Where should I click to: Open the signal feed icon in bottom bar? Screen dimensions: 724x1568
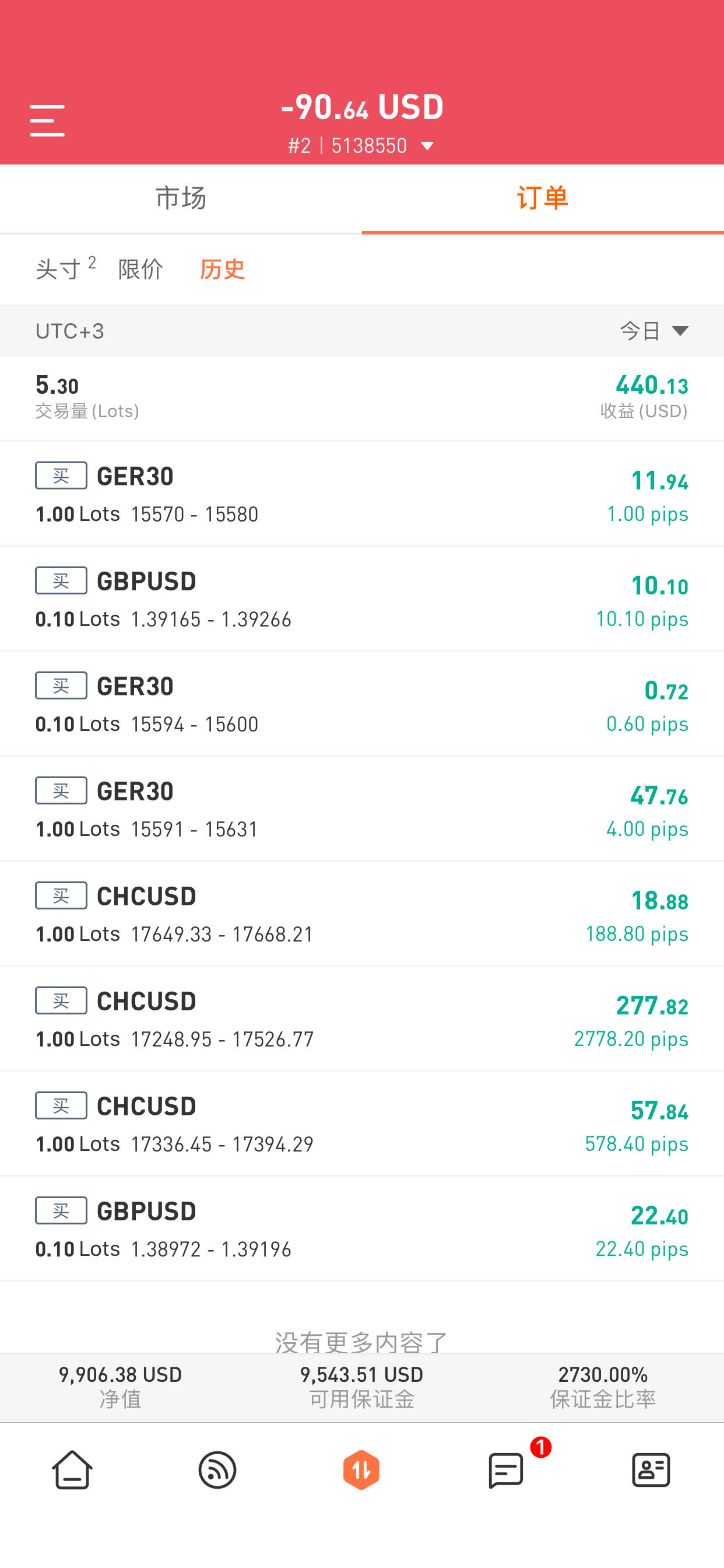(217, 1469)
